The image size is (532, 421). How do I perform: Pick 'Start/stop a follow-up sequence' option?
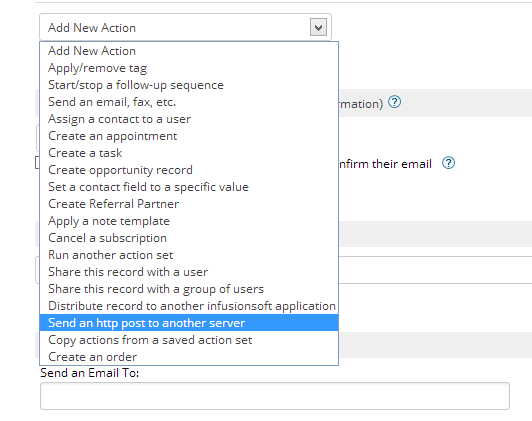point(189,85)
